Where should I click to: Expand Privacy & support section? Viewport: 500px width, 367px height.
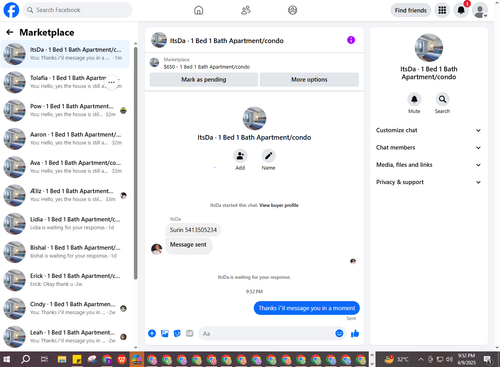(429, 182)
